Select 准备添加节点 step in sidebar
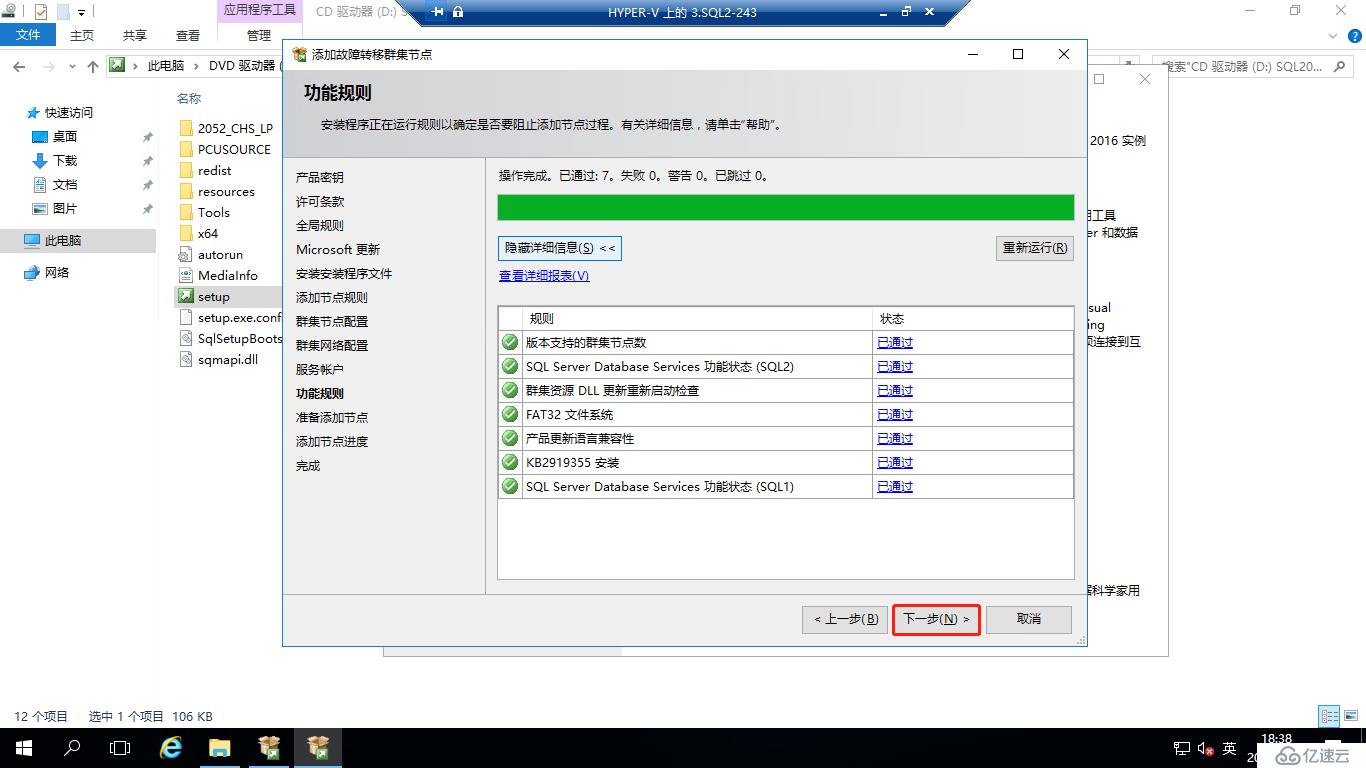 [x=332, y=418]
